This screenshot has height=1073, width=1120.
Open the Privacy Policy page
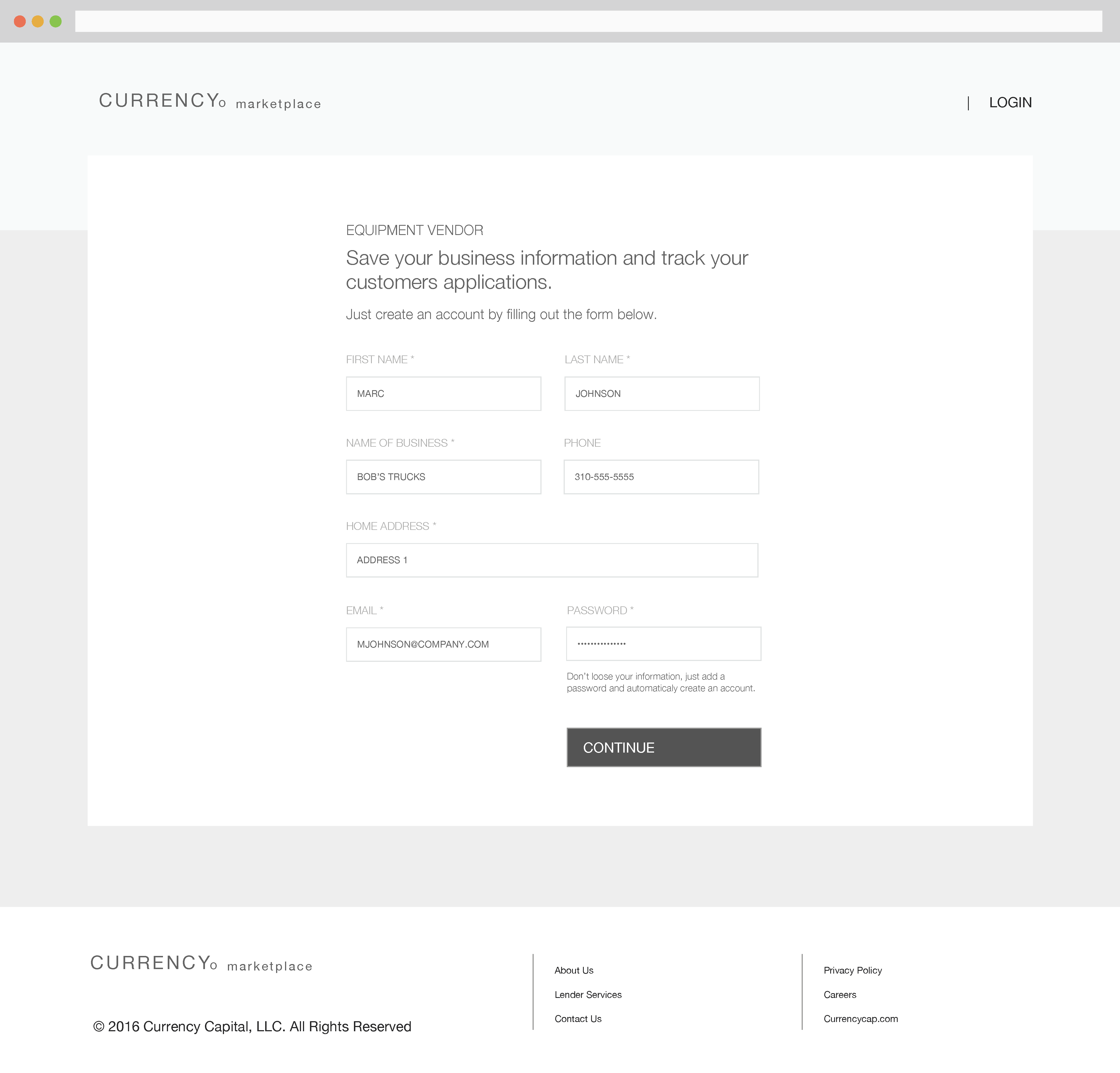tap(853, 970)
